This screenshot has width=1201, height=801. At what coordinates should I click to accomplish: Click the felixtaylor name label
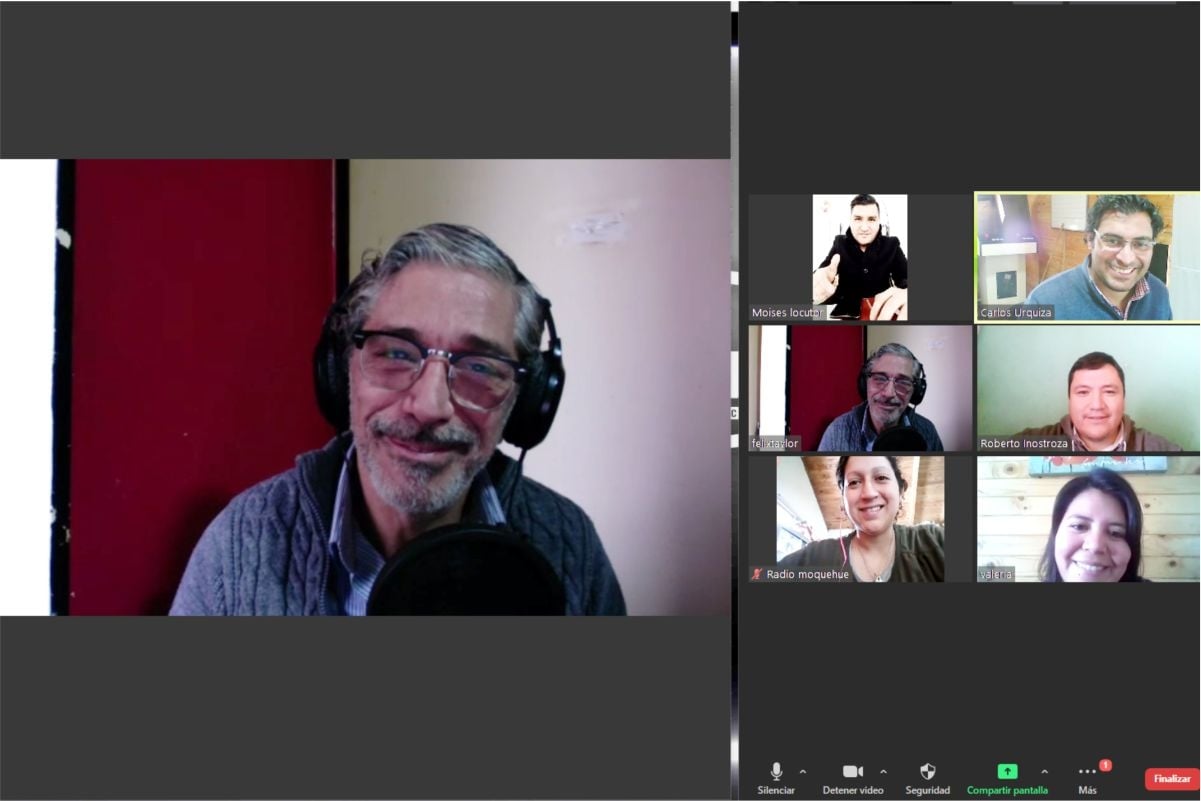pyautogui.click(x=775, y=444)
